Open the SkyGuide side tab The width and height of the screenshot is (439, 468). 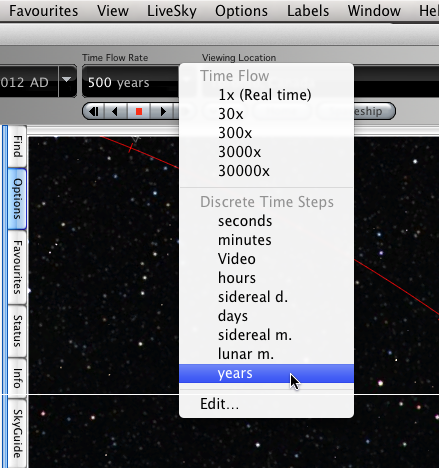(17, 433)
